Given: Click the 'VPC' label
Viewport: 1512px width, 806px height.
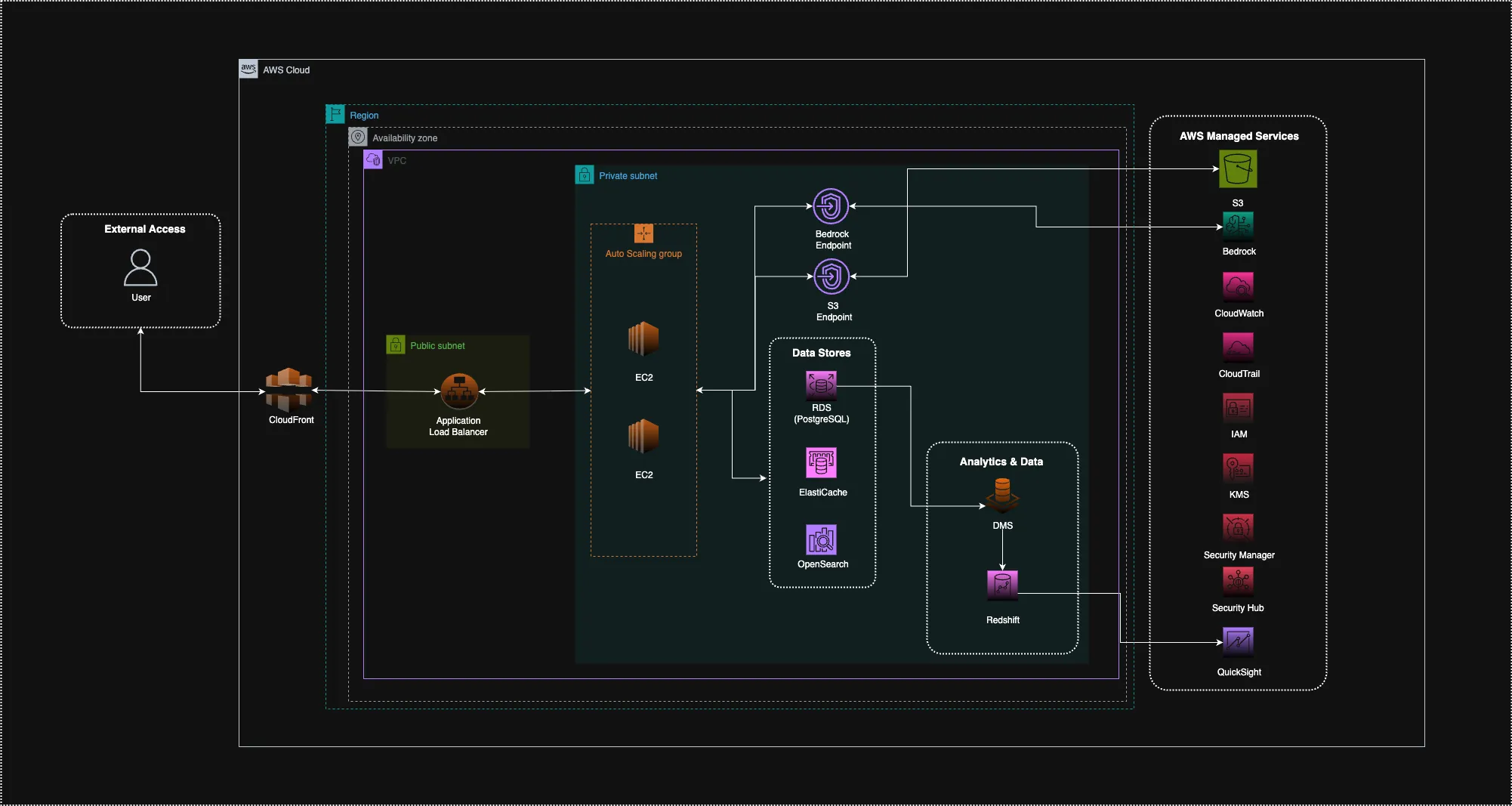Looking at the screenshot, I should click(397, 161).
